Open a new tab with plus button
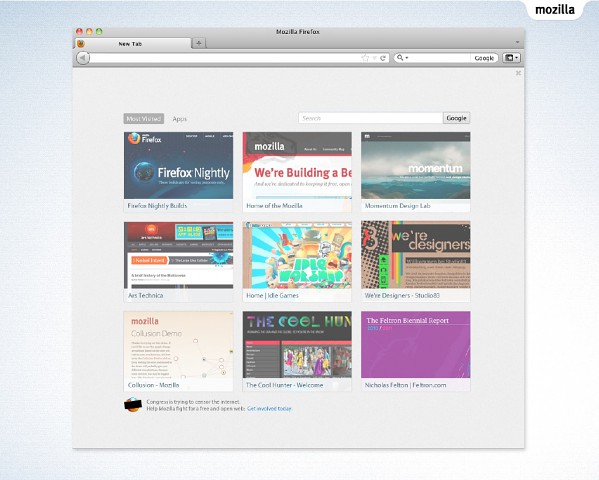 [199, 43]
